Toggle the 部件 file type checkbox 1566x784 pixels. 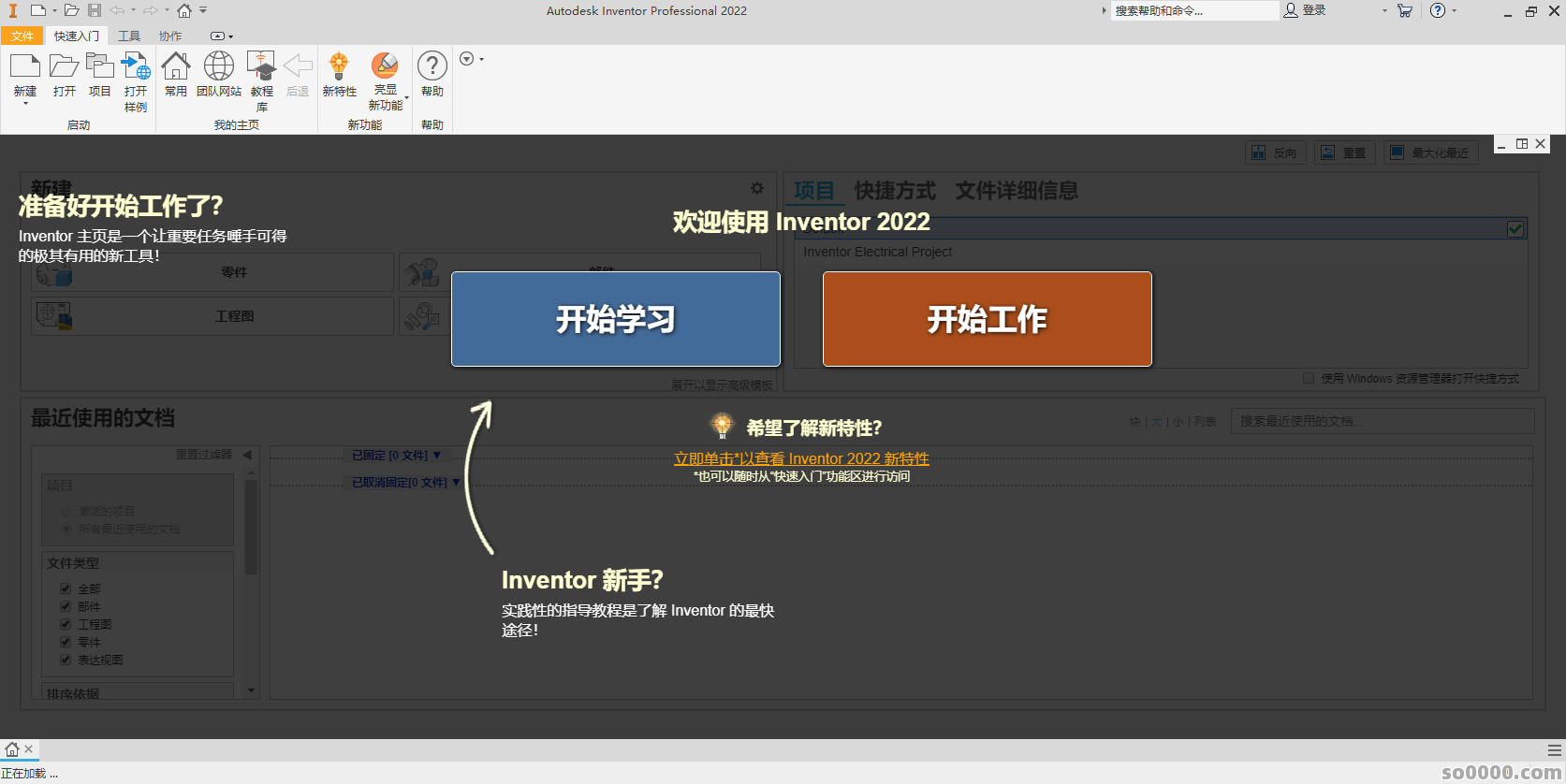coord(66,606)
